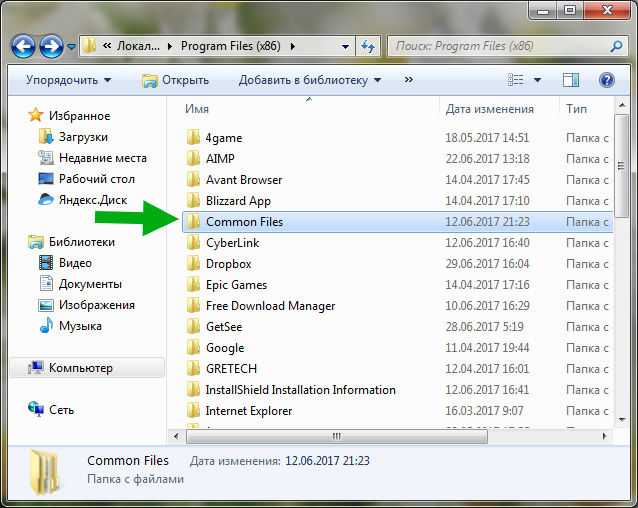
Task: Open Help with the question mark icon
Action: coord(606,80)
